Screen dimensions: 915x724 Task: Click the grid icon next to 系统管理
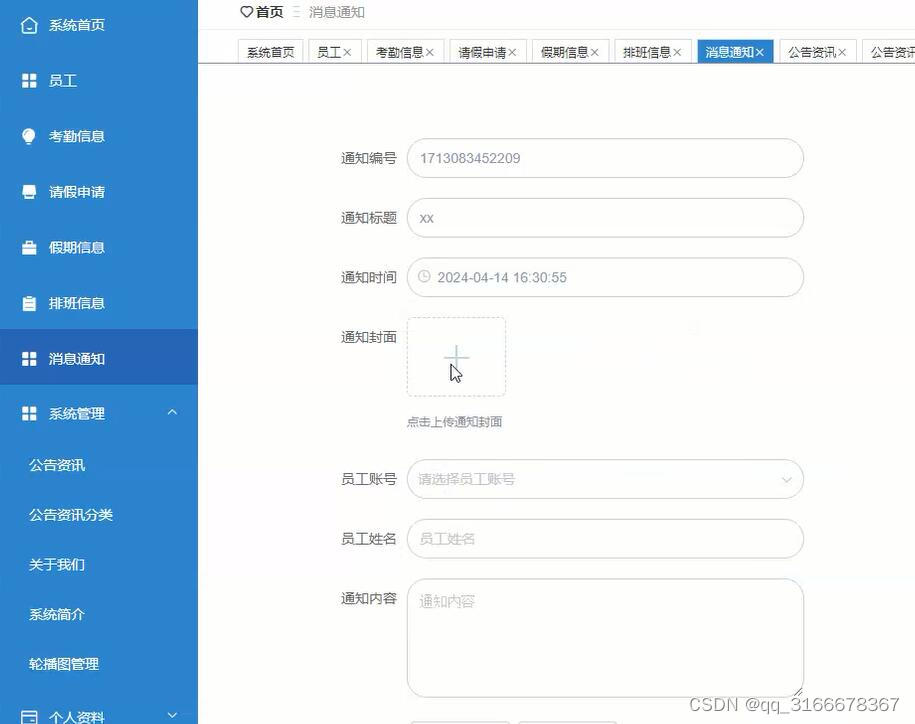point(29,414)
